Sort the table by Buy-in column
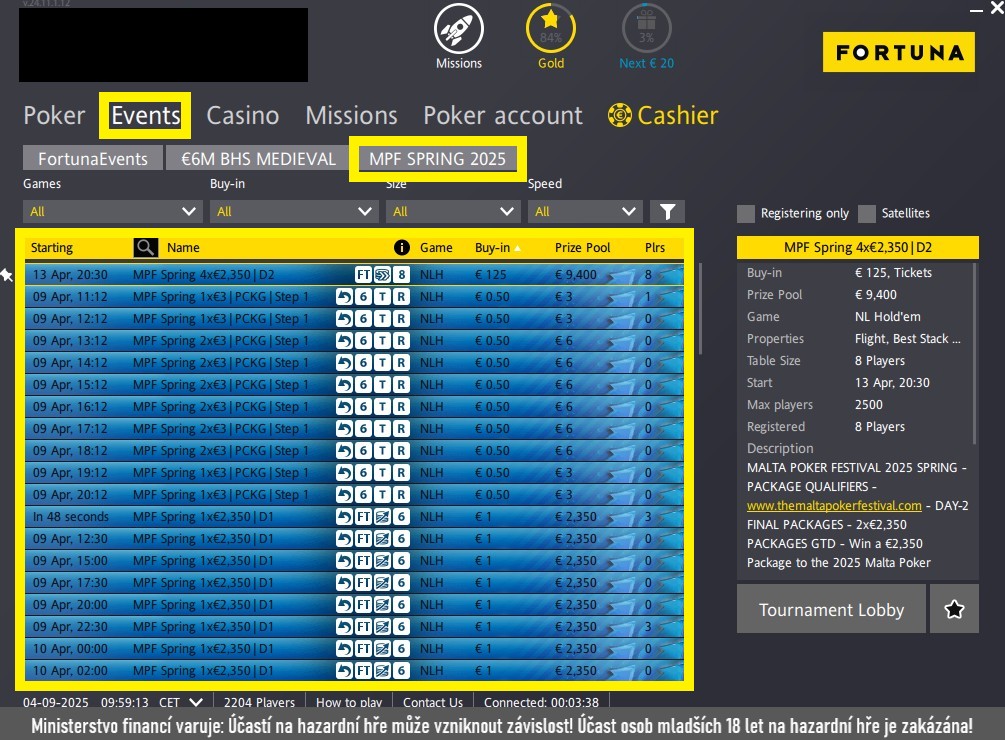The width and height of the screenshot is (1005, 740). [492, 247]
